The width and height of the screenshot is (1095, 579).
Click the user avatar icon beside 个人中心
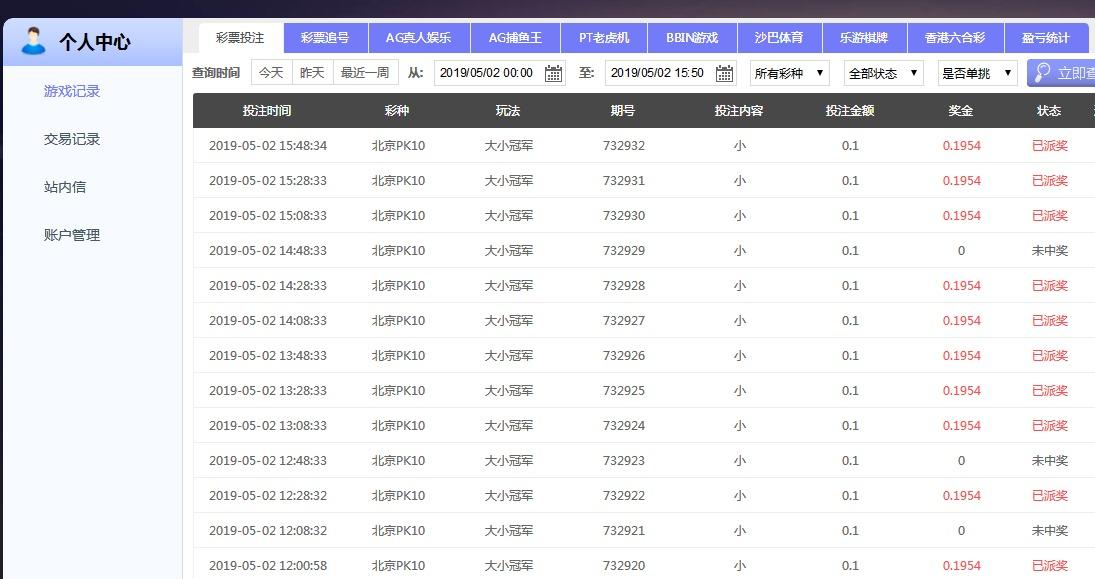coord(33,41)
